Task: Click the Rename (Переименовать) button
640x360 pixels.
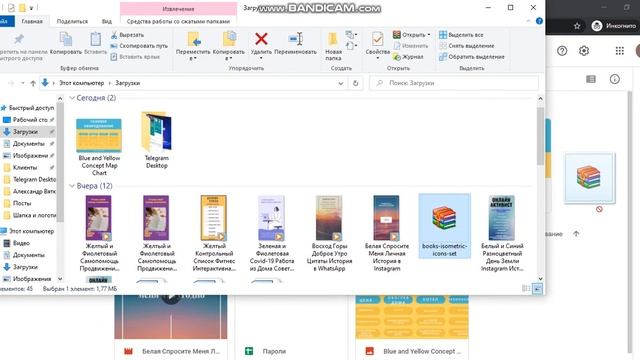Action: pos(295,43)
